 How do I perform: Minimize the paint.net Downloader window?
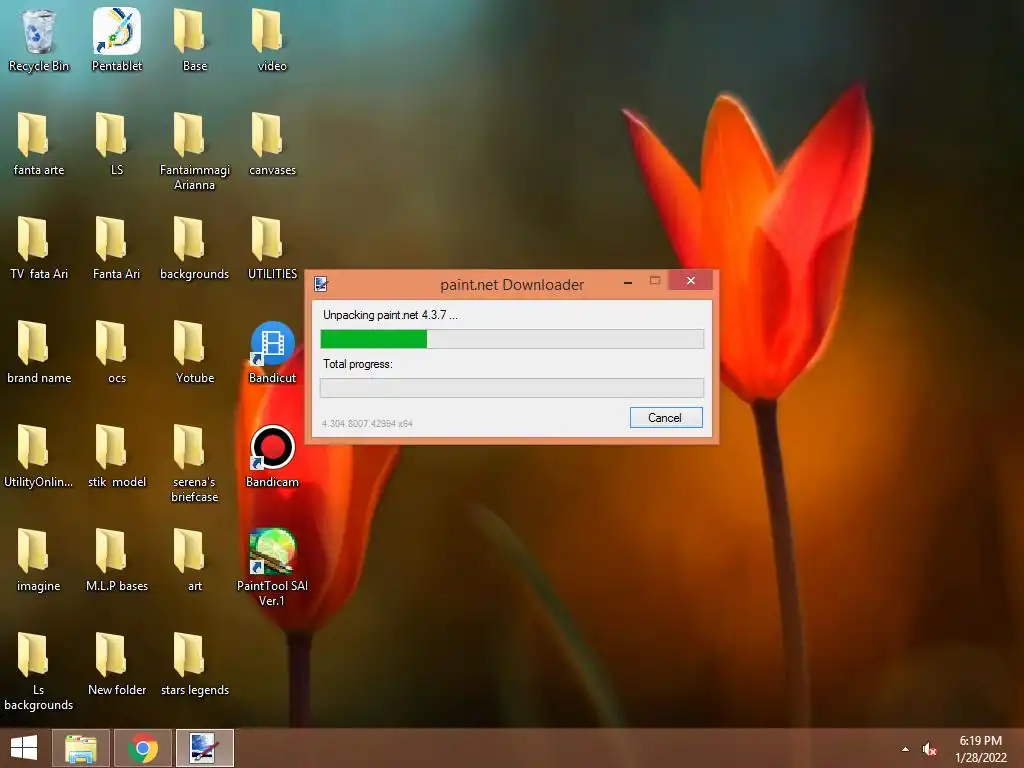628,282
